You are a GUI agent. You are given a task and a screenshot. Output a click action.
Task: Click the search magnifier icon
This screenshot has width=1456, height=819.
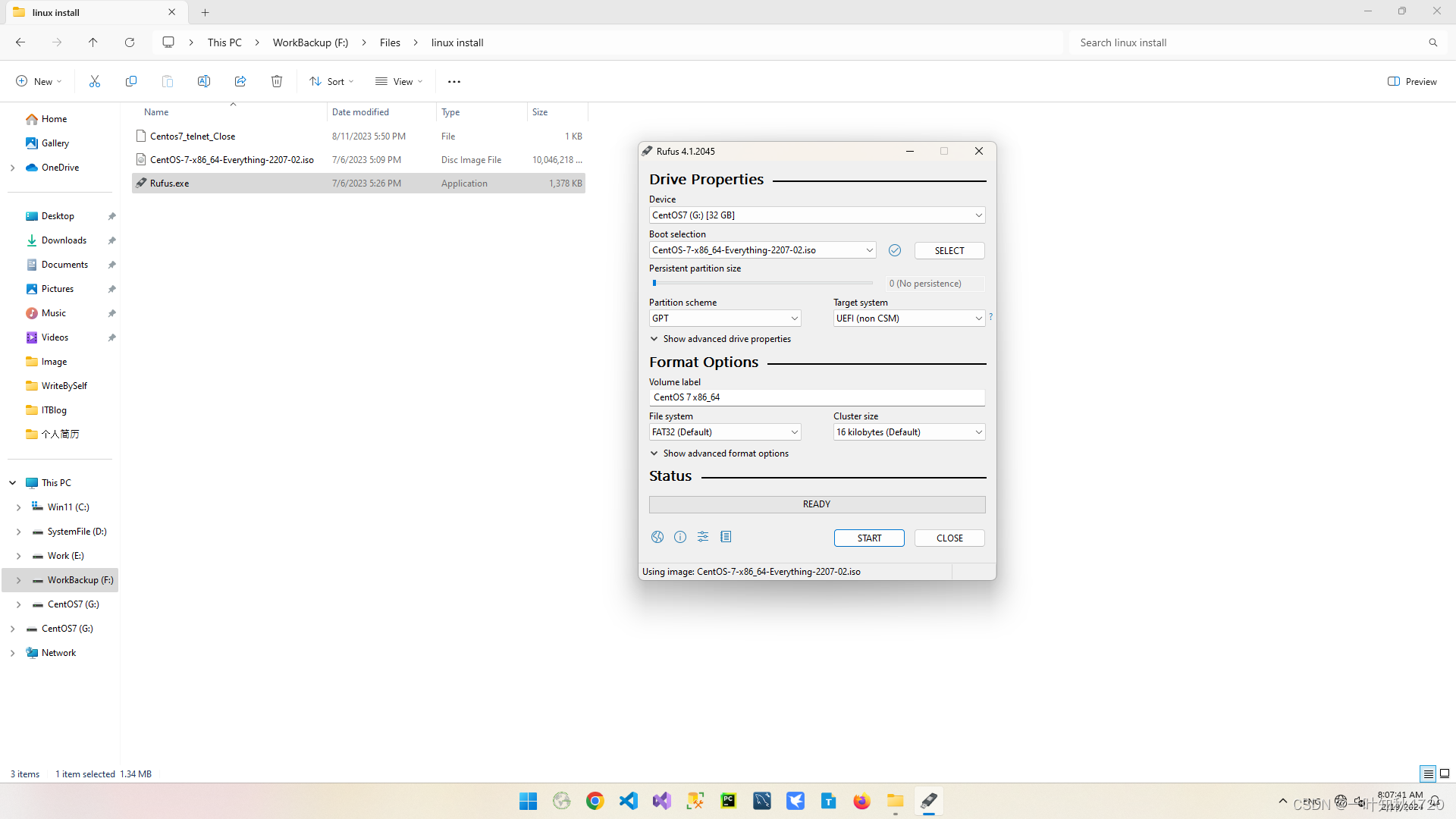pos(1433,42)
